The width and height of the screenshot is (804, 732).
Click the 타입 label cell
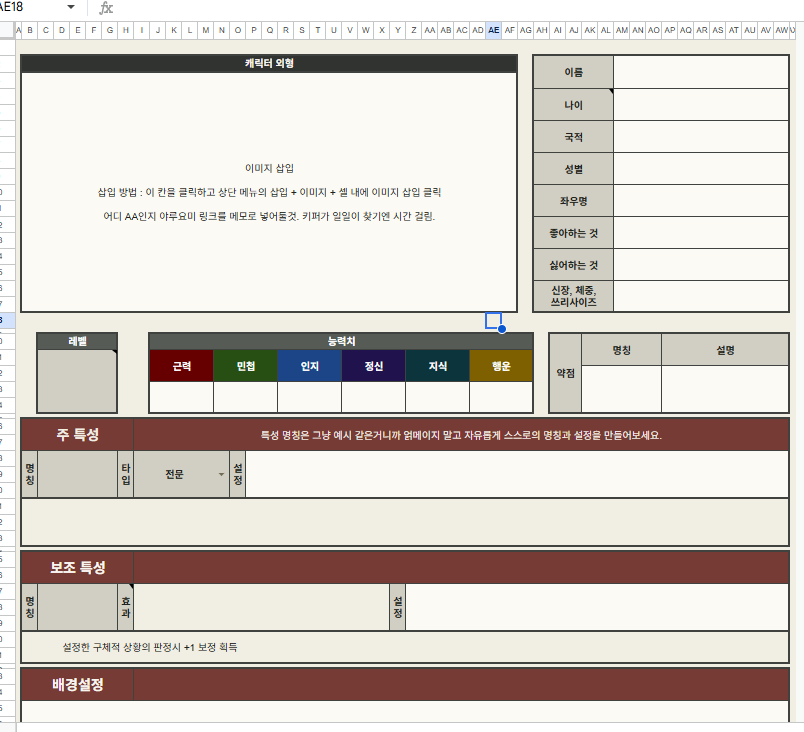click(x=126, y=474)
